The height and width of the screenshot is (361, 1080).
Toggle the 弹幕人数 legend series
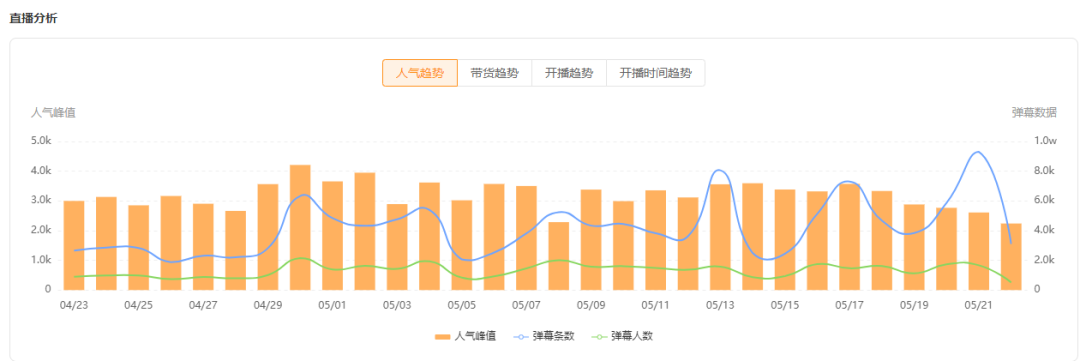622,336
